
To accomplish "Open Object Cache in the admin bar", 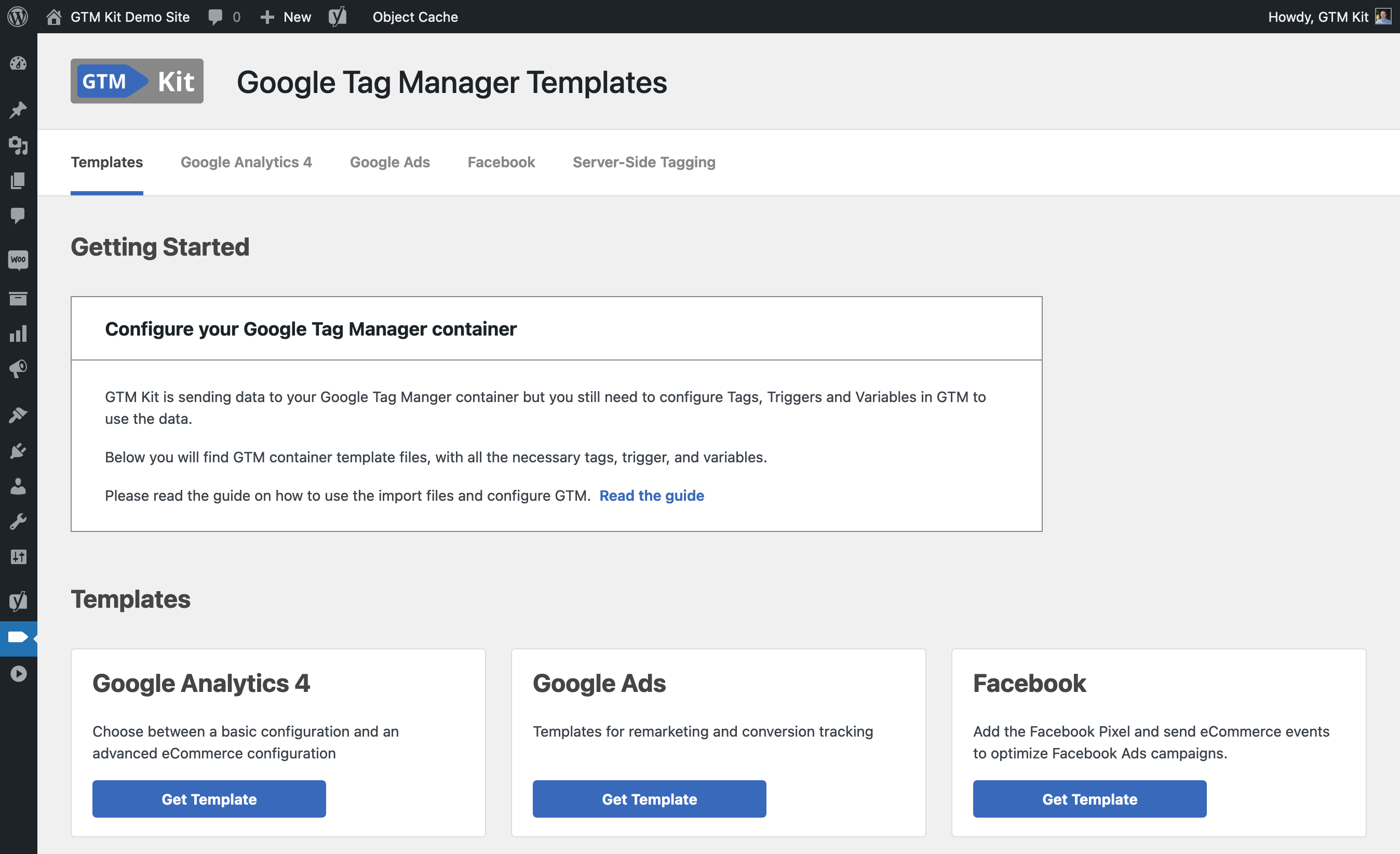I will pos(415,17).
